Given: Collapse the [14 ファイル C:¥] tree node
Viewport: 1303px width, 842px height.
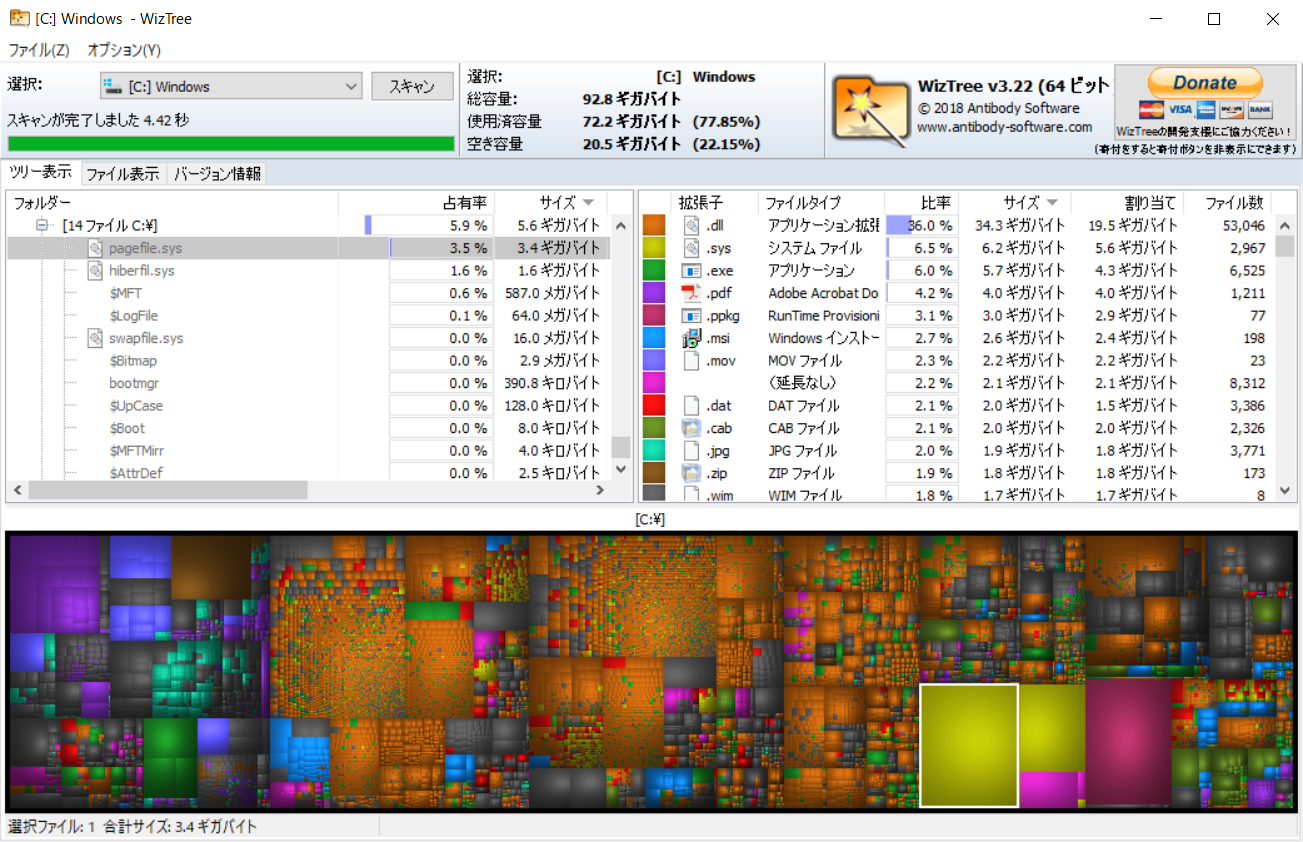Looking at the screenshot, I should pos(43,226).
